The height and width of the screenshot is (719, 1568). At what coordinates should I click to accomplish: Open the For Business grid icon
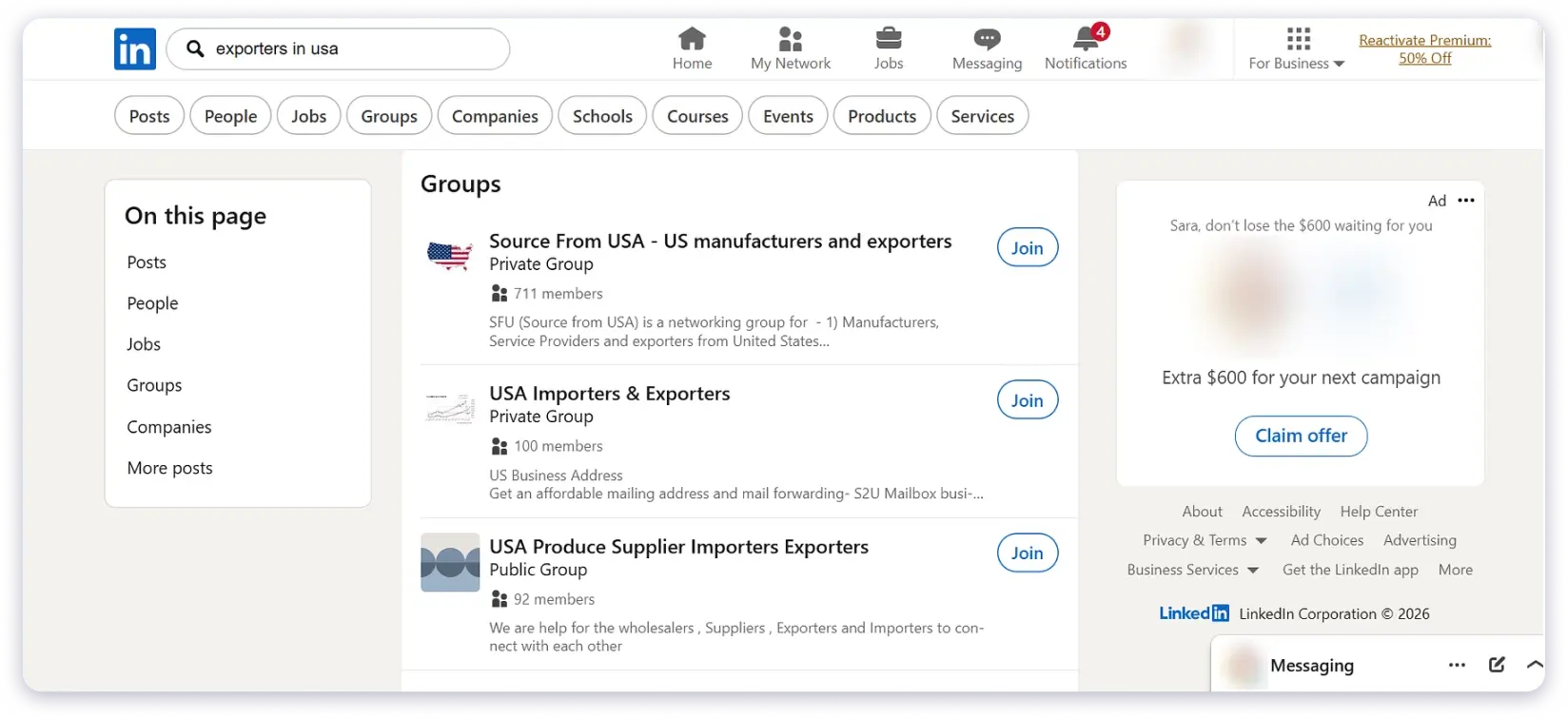point(1298,38)
